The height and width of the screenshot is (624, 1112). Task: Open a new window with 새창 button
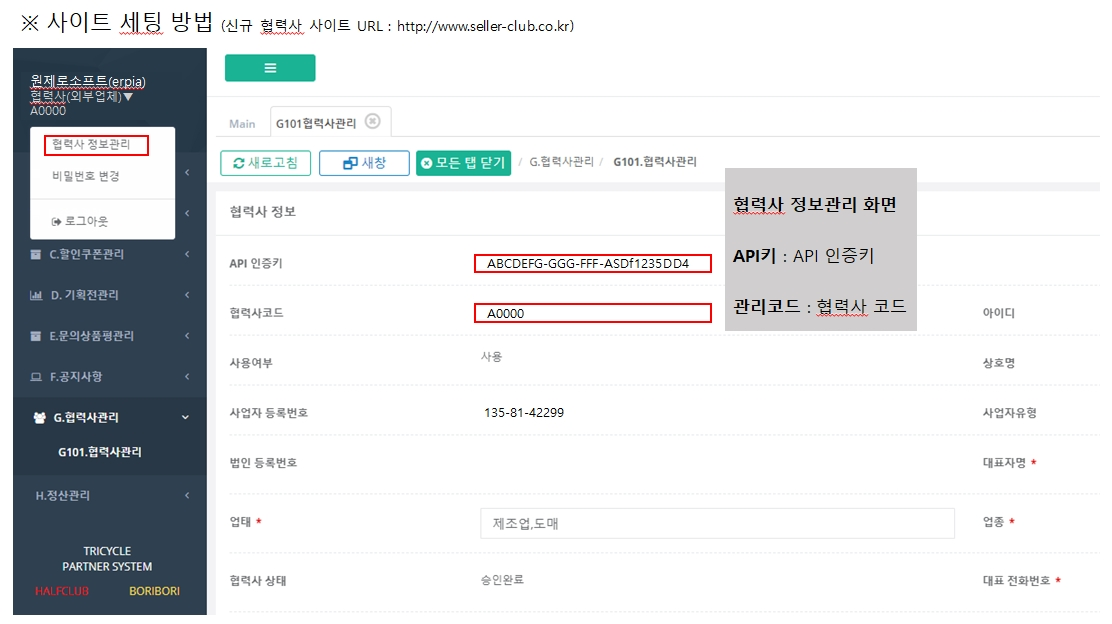364,163
